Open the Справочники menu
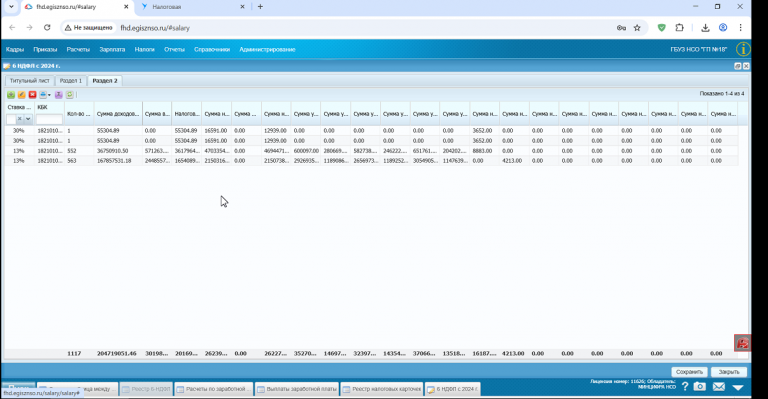Screen dimensions: 768x399 212,49
